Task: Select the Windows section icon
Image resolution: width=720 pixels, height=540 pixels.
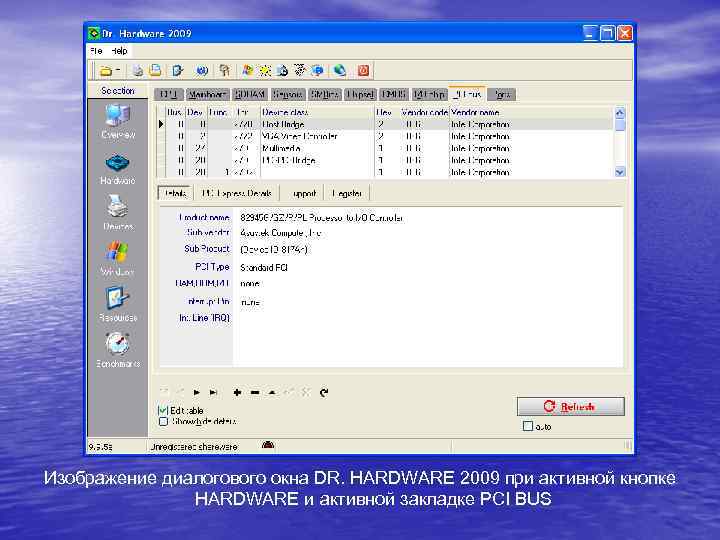Action: (118, 258)
